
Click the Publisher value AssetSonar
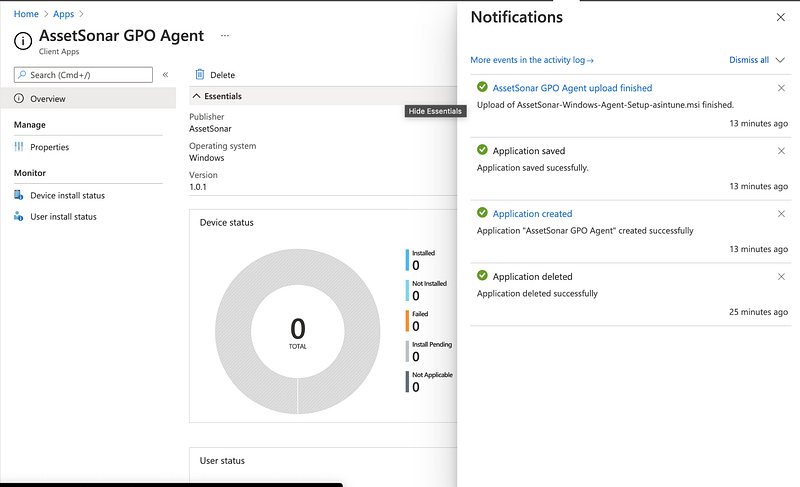point(210,129)
